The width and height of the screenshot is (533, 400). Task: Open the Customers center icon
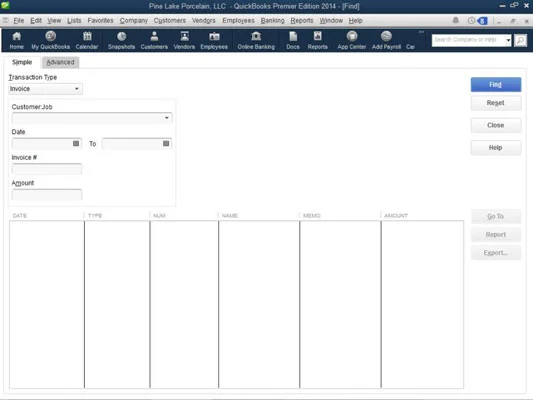click(154, 40)
